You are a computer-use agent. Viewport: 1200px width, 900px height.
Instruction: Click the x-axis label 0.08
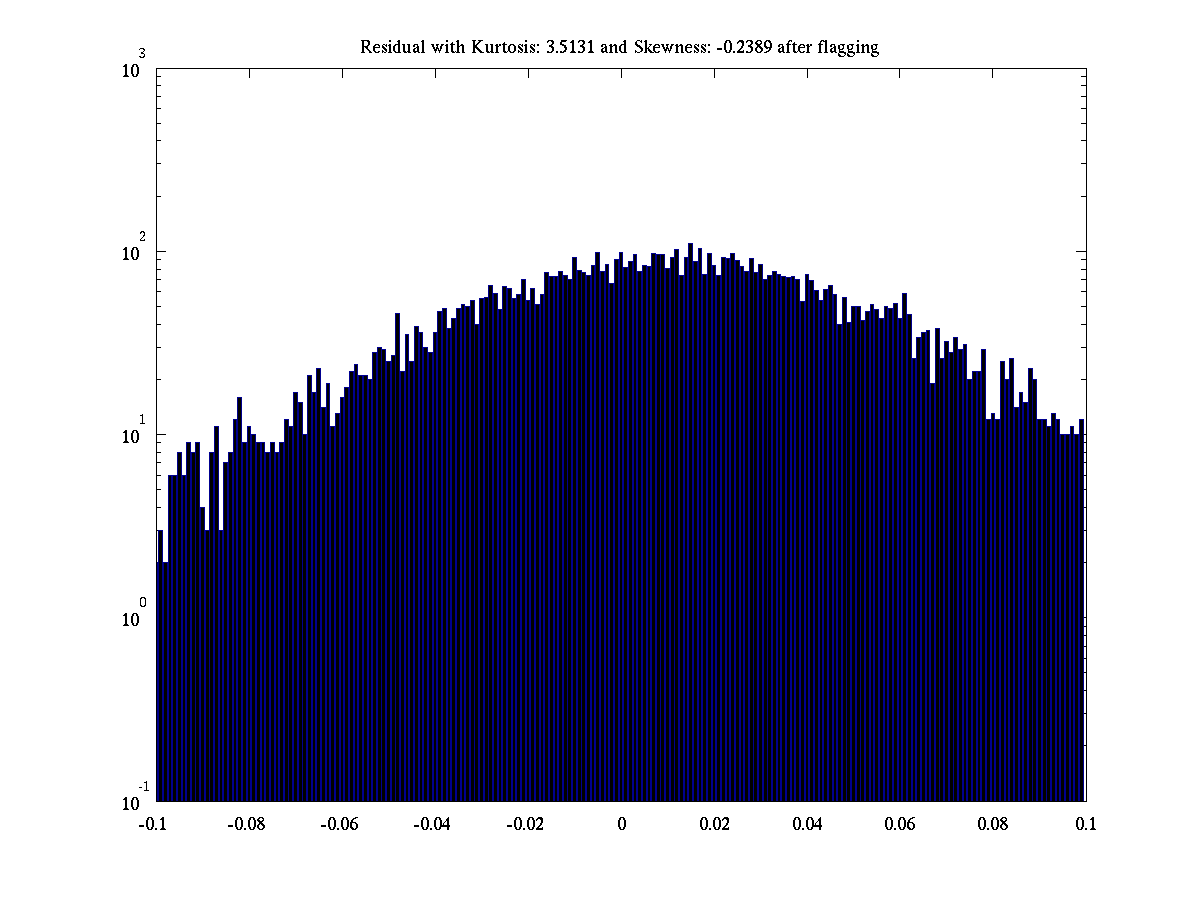coord(994,825)
